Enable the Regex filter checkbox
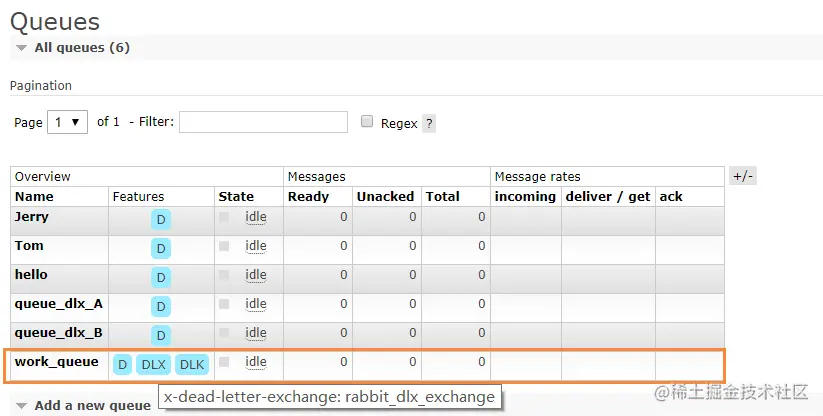This screenshot has height=416, width=823. point(367,122)
